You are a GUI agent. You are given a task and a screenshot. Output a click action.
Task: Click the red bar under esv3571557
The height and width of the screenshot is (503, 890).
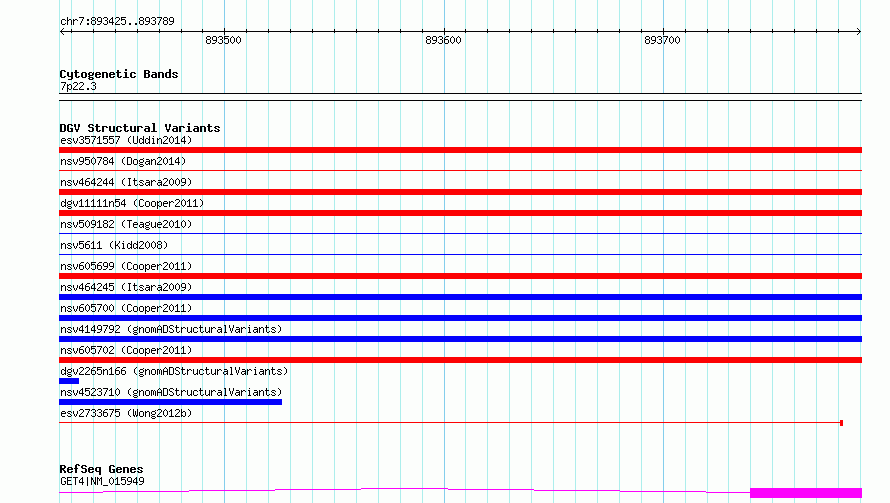[460, 150]
